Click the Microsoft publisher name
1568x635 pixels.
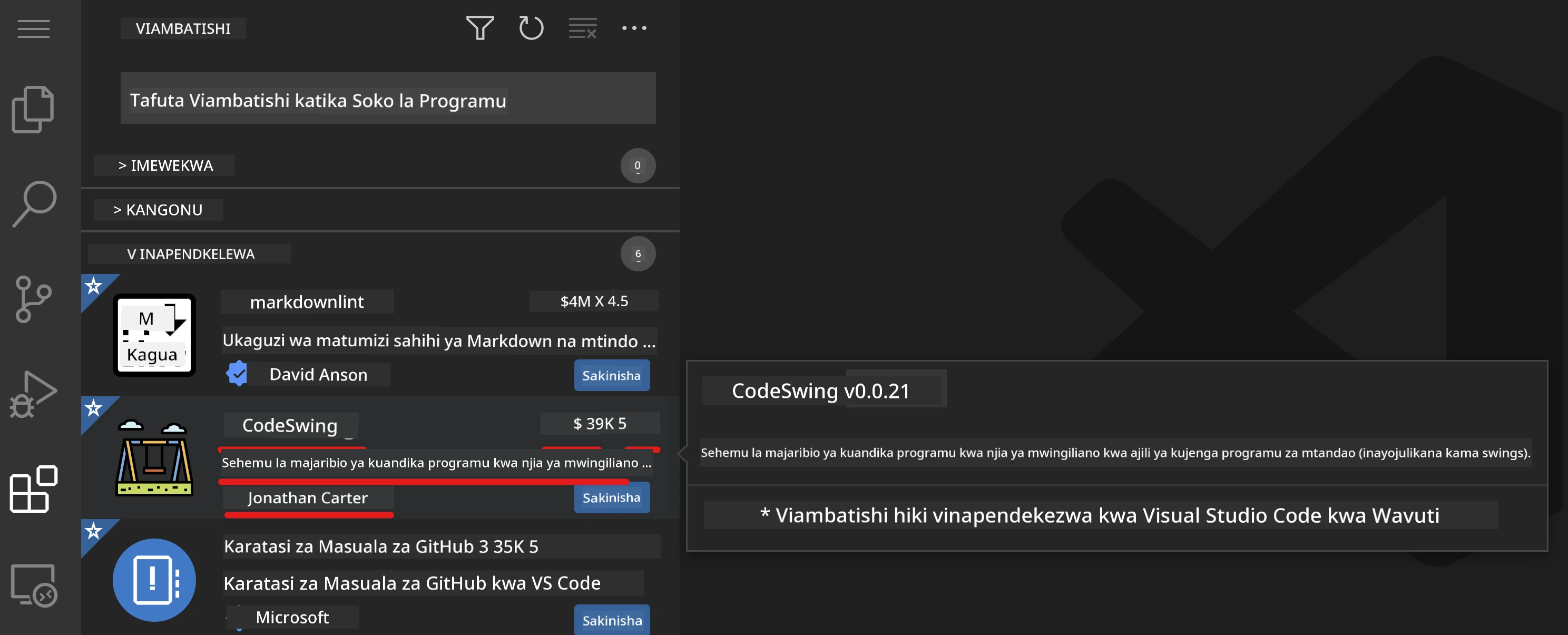(x=292, y=617)
